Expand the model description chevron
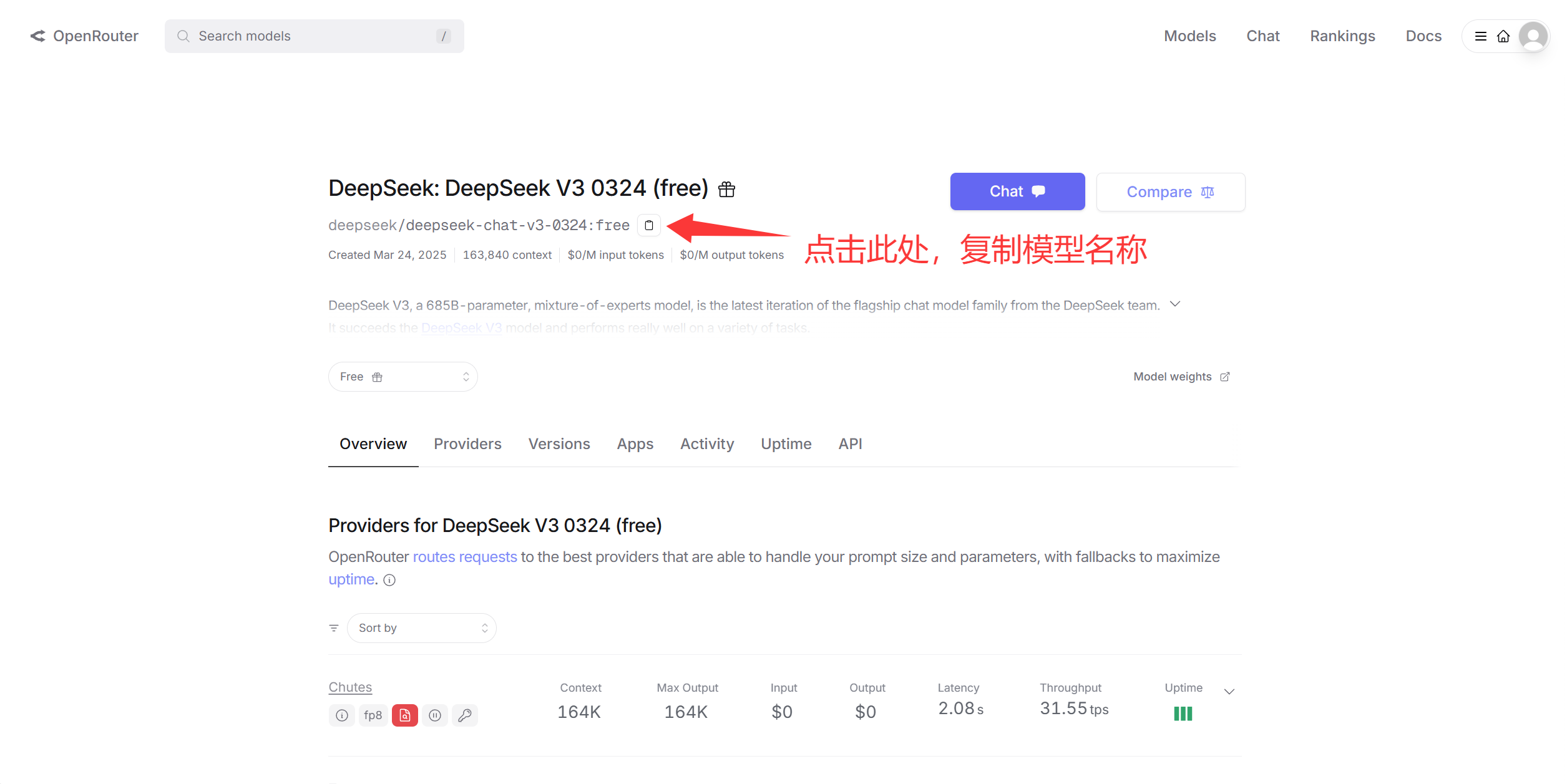The width and height of the screenshot is (1567, 784). (x=1175, y=304)
